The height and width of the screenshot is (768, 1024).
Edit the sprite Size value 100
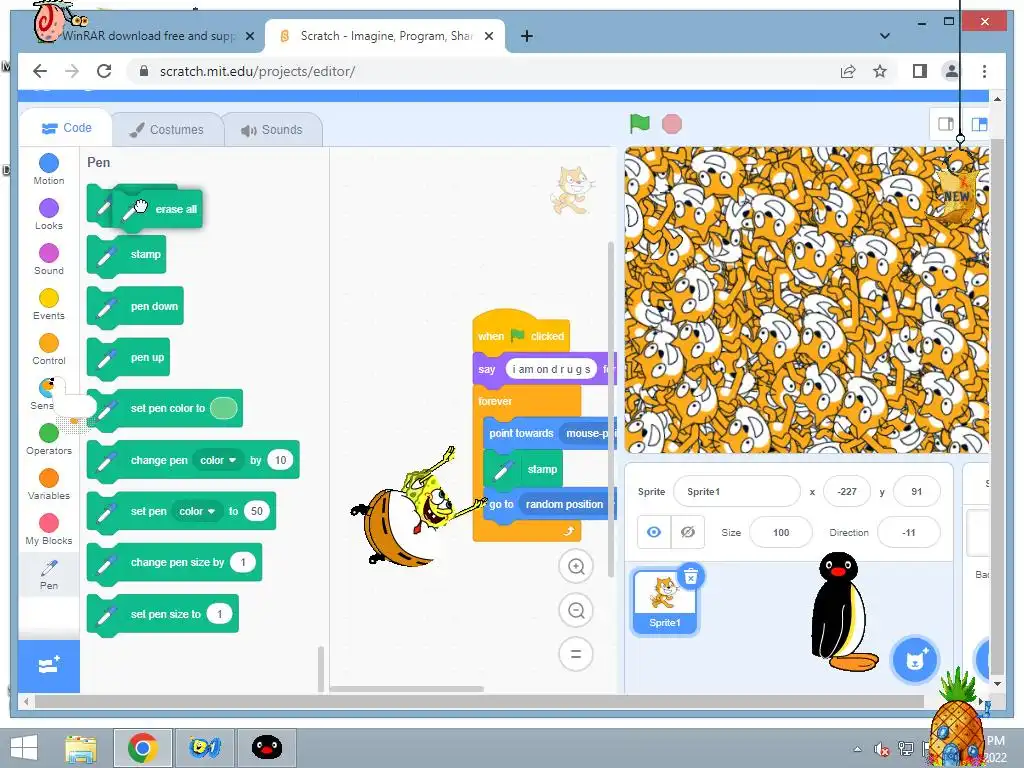tap(781, 532)
